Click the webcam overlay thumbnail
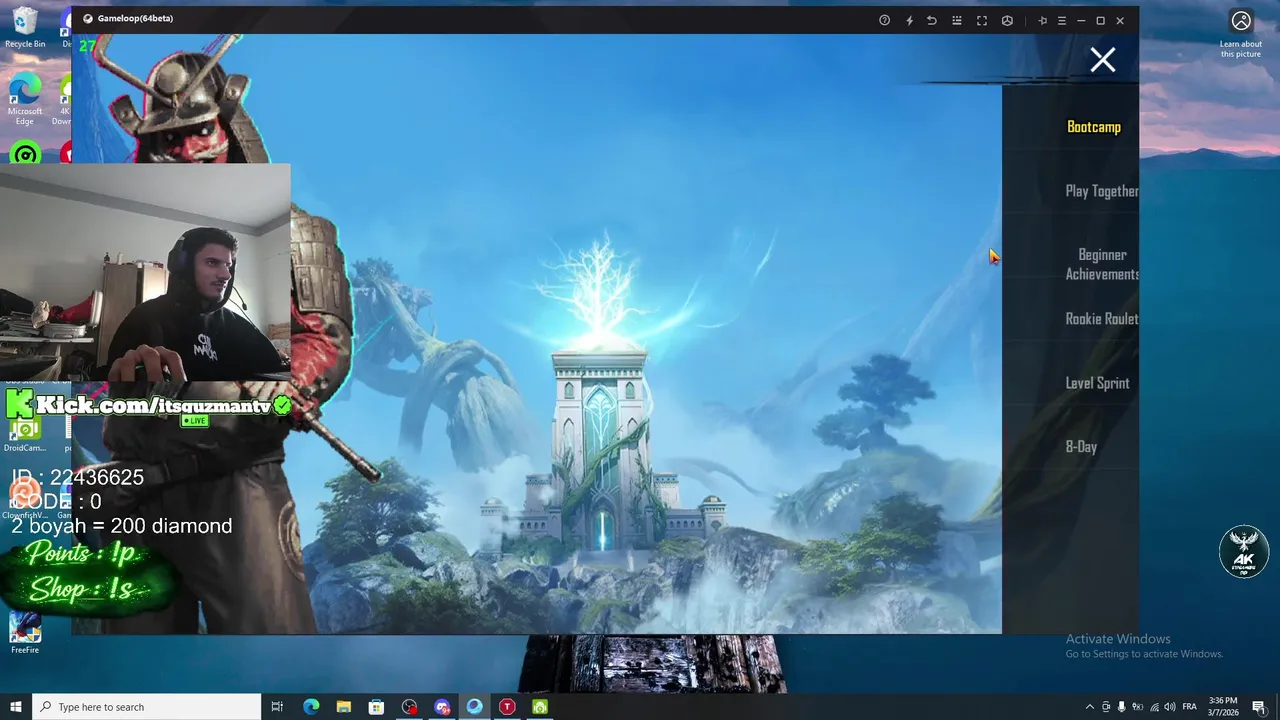The width and height of the screenshot is (1280, 720). point(145,272)
